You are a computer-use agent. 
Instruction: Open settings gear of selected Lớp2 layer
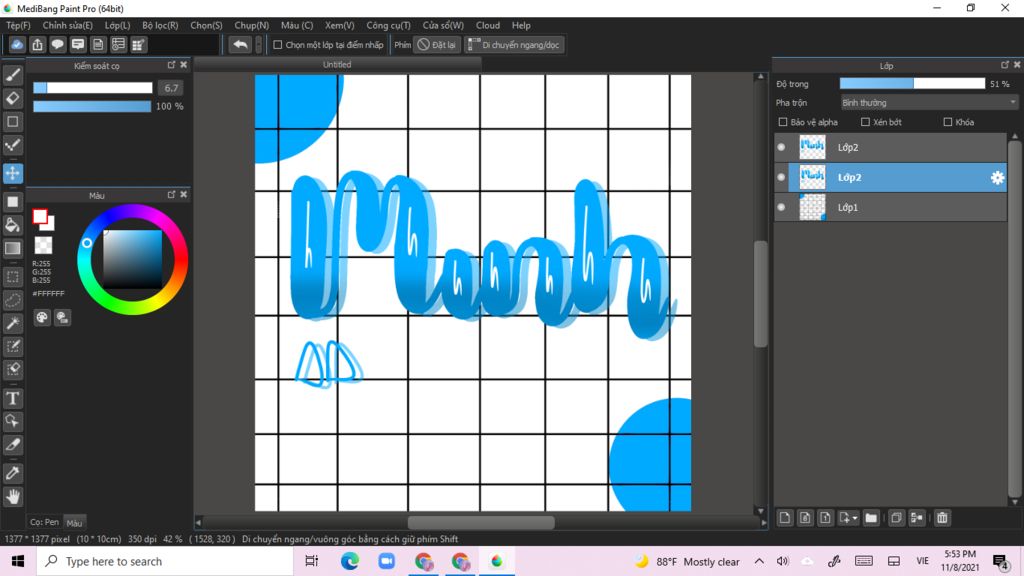coord(997,178)
